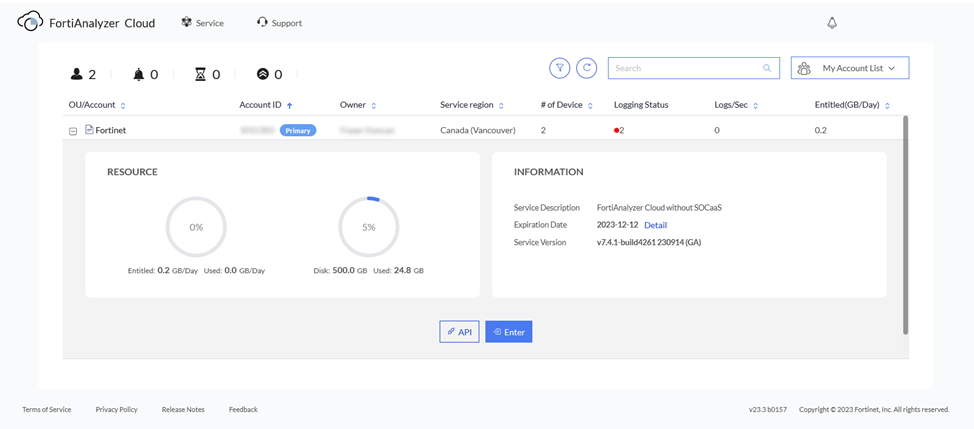Click into the Search field
Viewport: 974px width, 429px height.
(x=685, y=68)
